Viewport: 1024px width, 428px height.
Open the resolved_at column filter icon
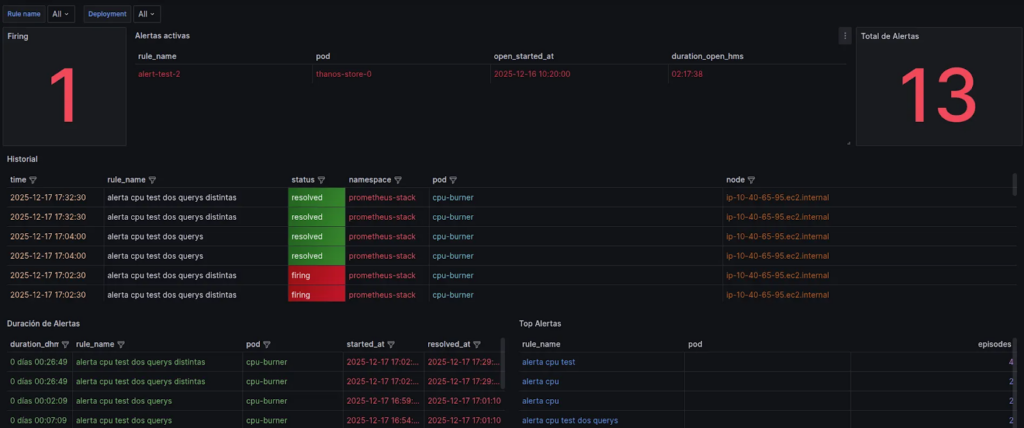[477, 343]
